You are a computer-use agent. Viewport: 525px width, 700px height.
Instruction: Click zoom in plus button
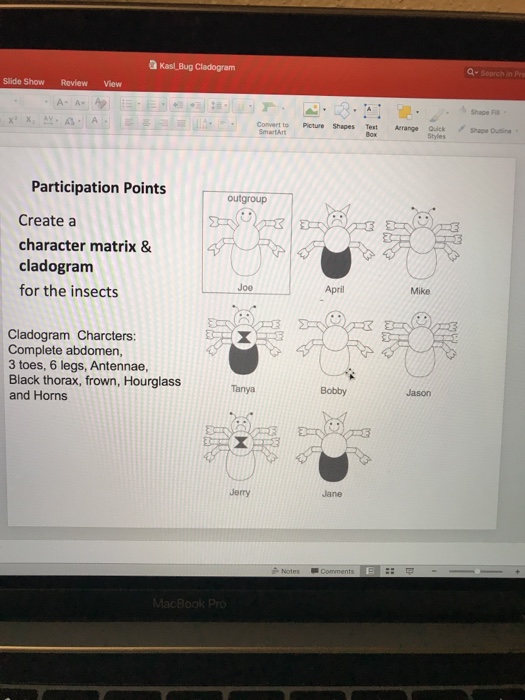coord(517,571)
